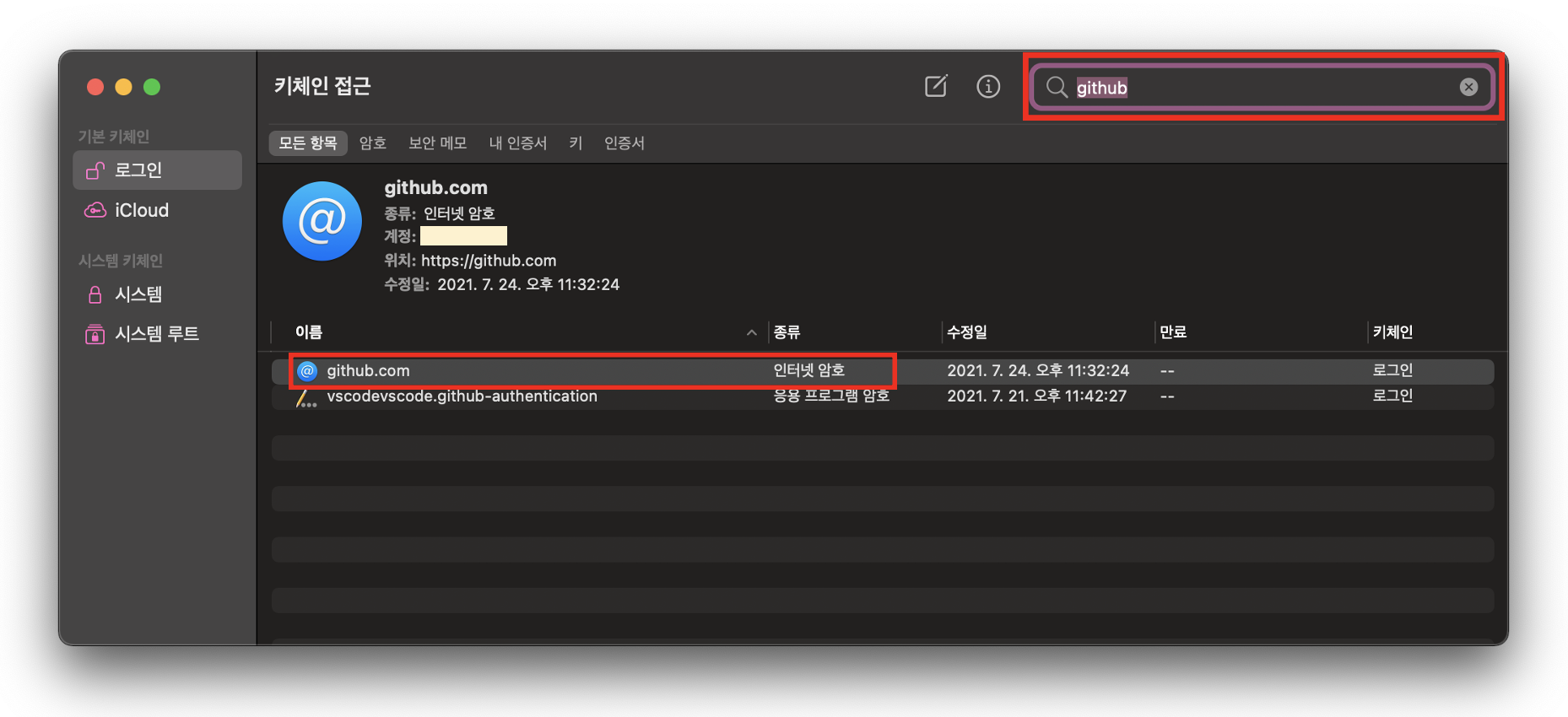Select the 로그인 keychain in sidebar
The width and height of the screenshot is (1568, 717).
click(158, 170)
